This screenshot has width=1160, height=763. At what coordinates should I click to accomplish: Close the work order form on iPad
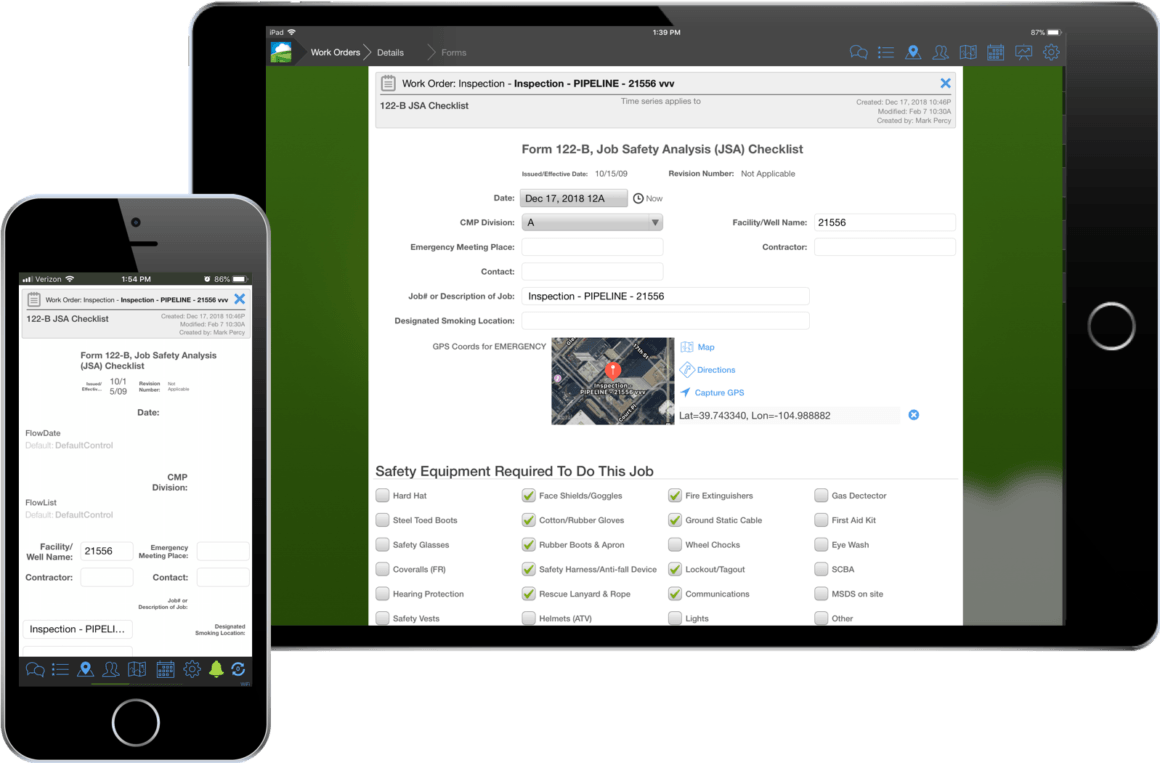coord(945,84)
